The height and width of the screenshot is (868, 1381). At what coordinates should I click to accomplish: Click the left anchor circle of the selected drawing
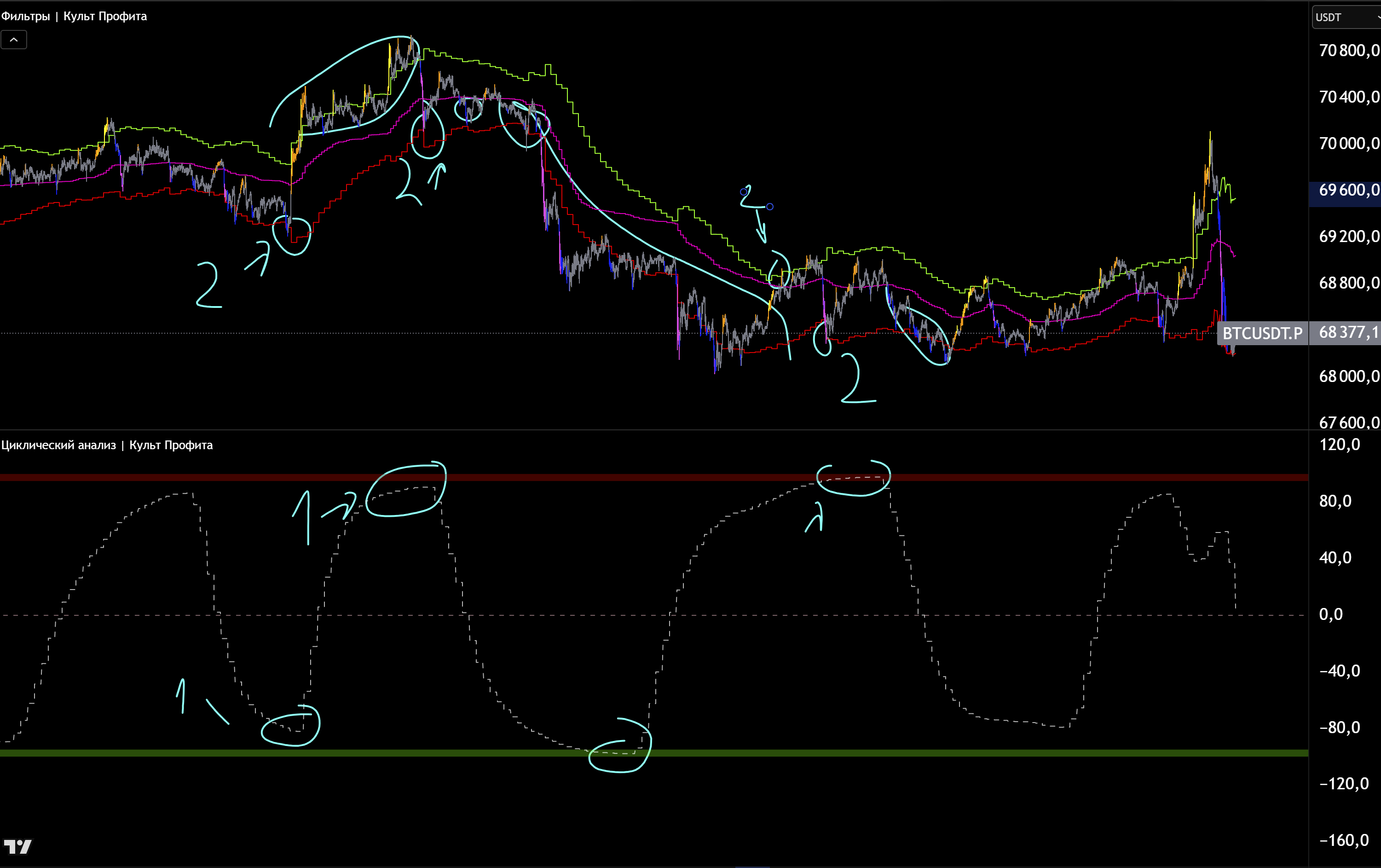pyautogui.click(x=744, y=191)
